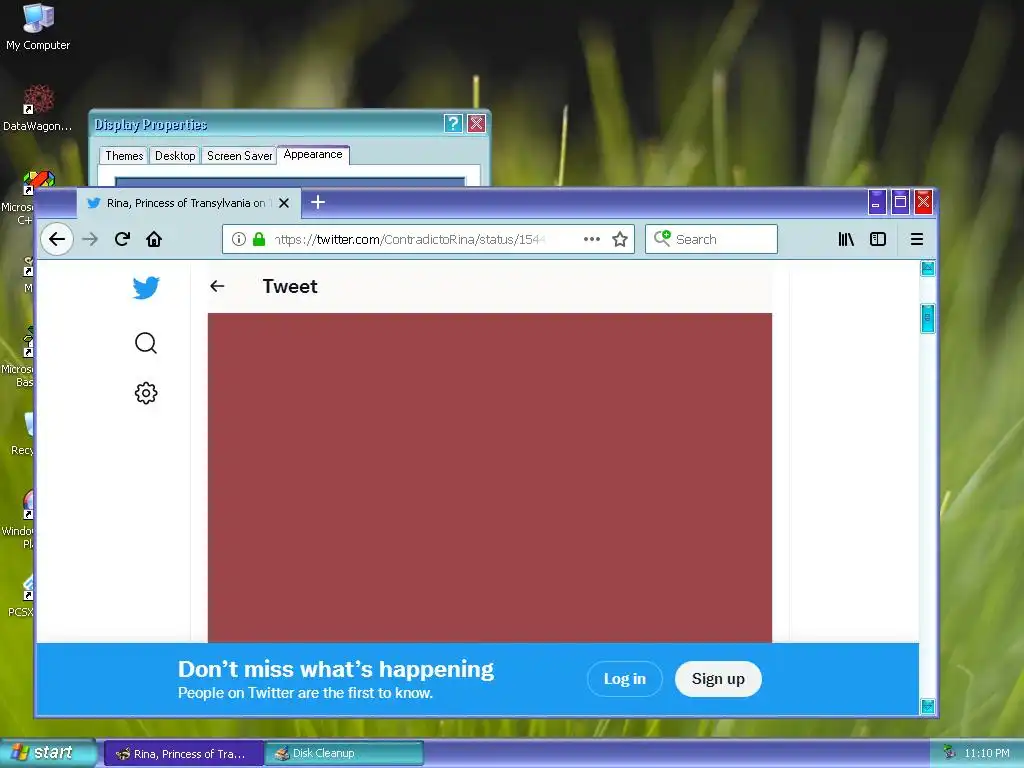Viewport: 1024px width, 768px height.
Task: Click the Tweet heading text
Action: pyautogui.click(x=290, y=286)
